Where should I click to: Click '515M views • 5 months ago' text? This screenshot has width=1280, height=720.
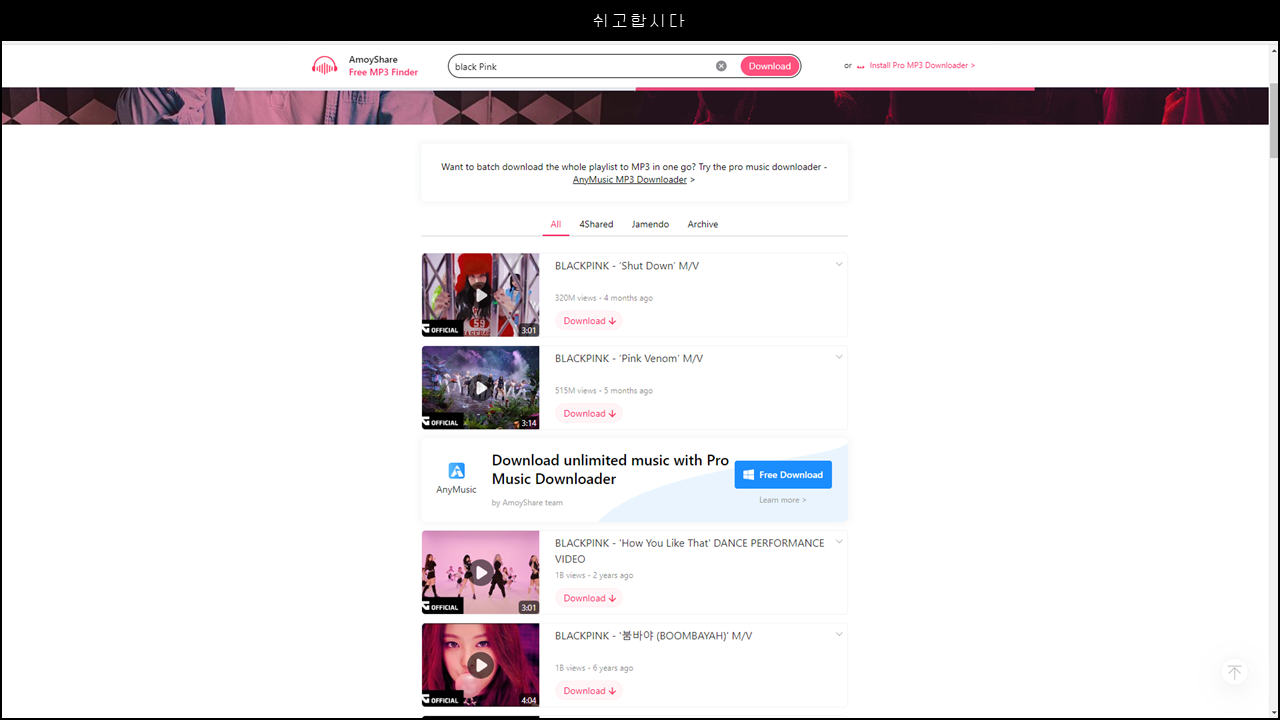[604, 391]
